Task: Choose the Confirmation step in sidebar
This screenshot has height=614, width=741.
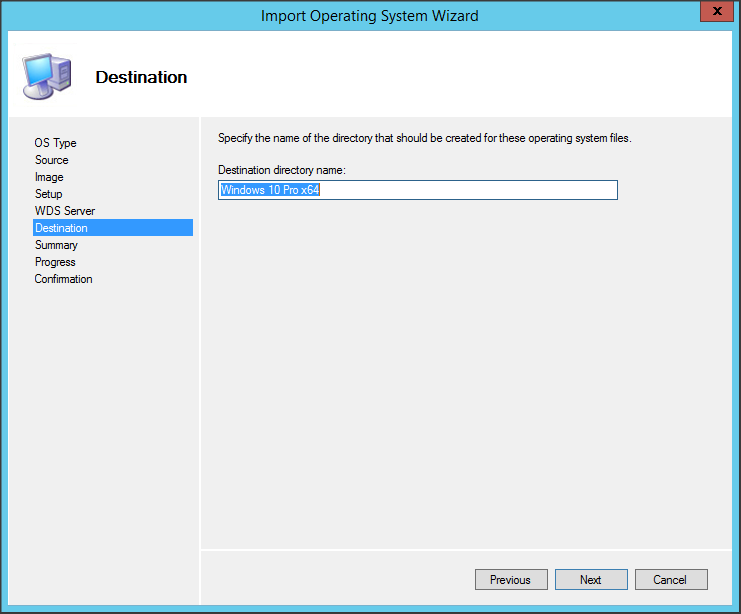Action: pos(64,279)
